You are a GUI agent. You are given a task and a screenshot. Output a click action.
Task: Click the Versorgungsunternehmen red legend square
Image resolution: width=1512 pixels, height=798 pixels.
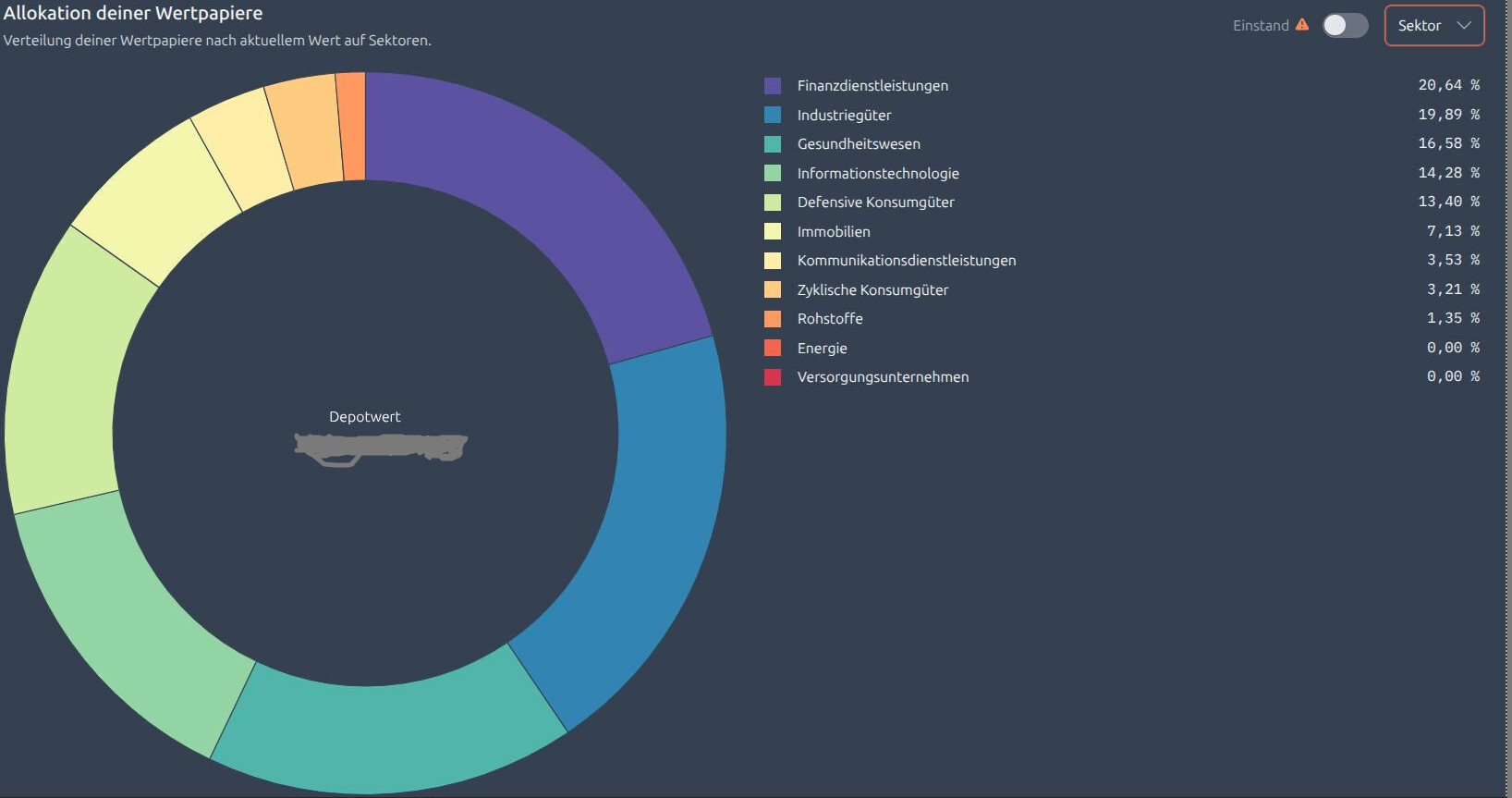point(773,377)
